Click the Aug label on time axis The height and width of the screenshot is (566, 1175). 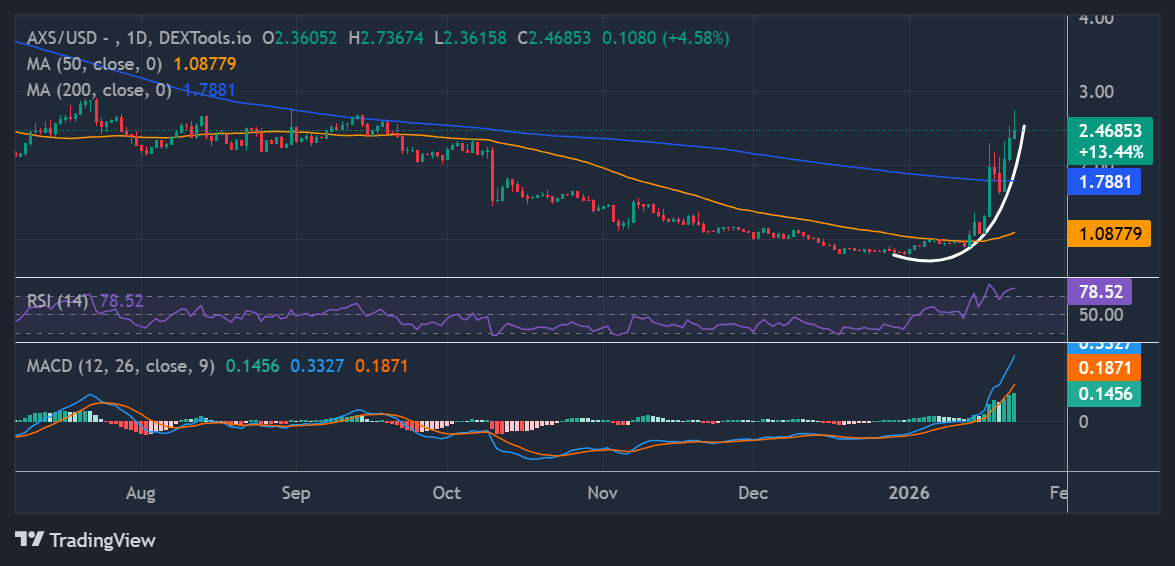pos(141,493)
